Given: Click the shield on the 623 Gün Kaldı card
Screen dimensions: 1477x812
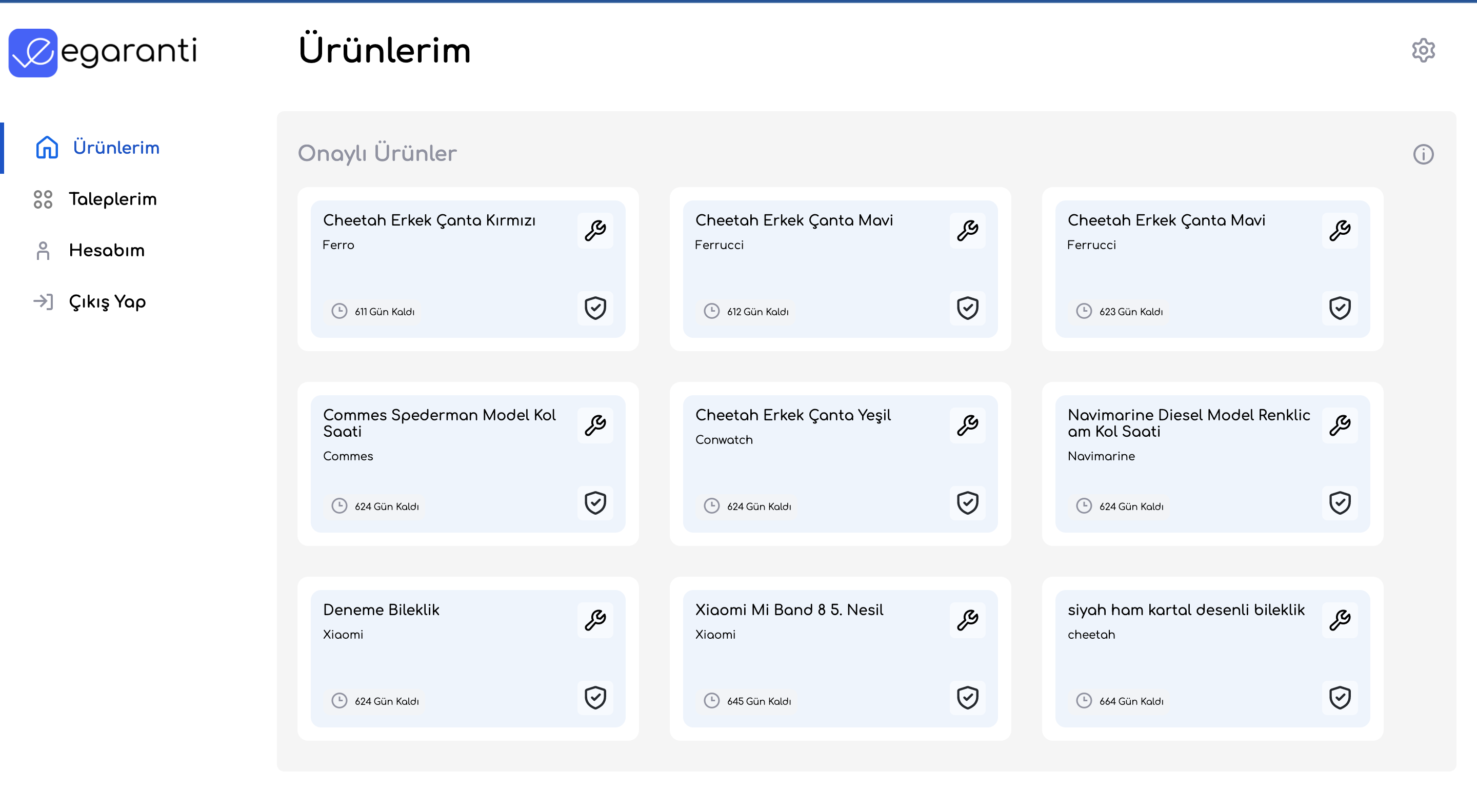Looking at the screenshot, I should (1340, 308).
